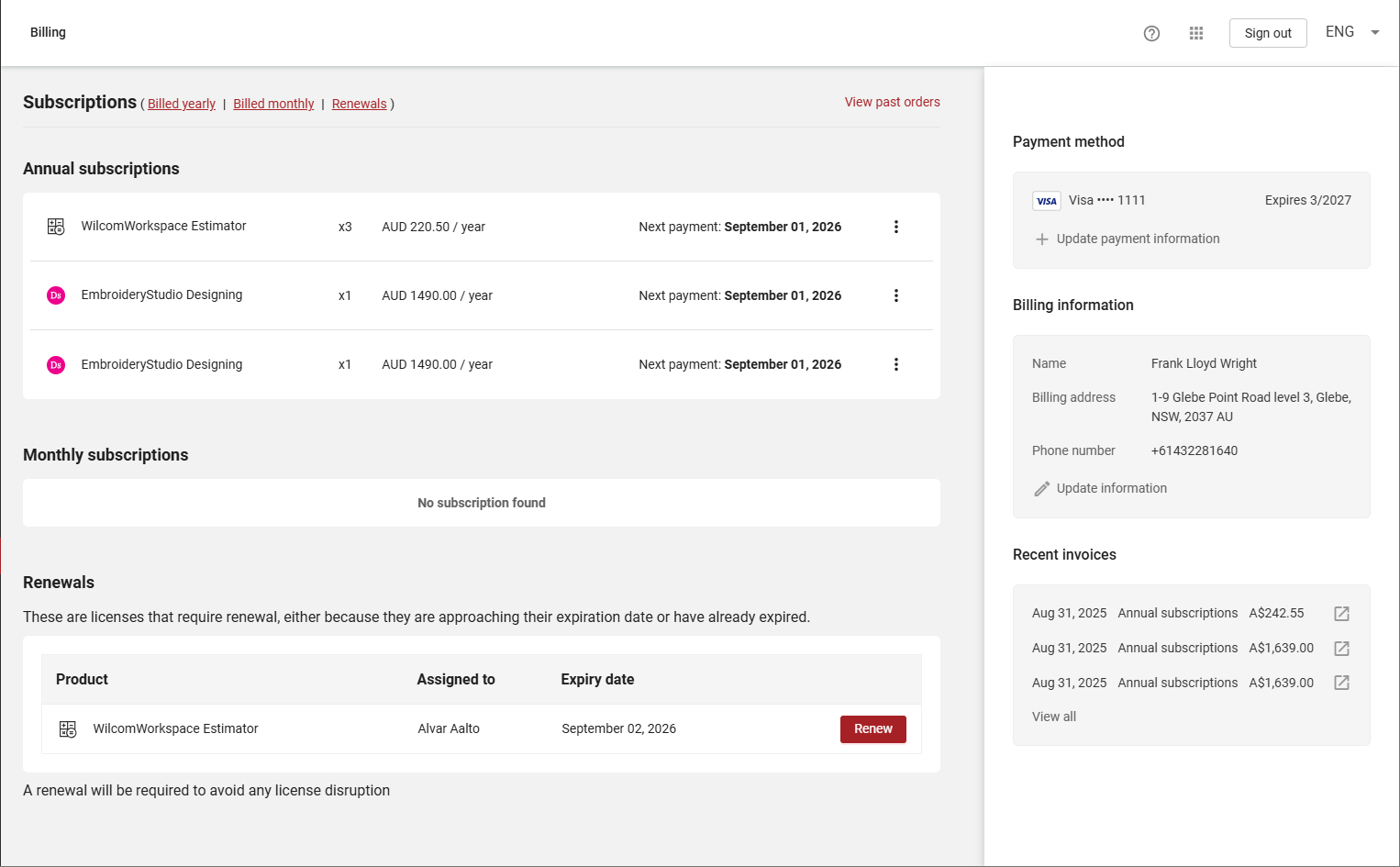The height and width of the screenshot is (867, 1400).
Task: Expand the ENG language dropdown
Action: pyautogui.click(x=1353, y=32)
